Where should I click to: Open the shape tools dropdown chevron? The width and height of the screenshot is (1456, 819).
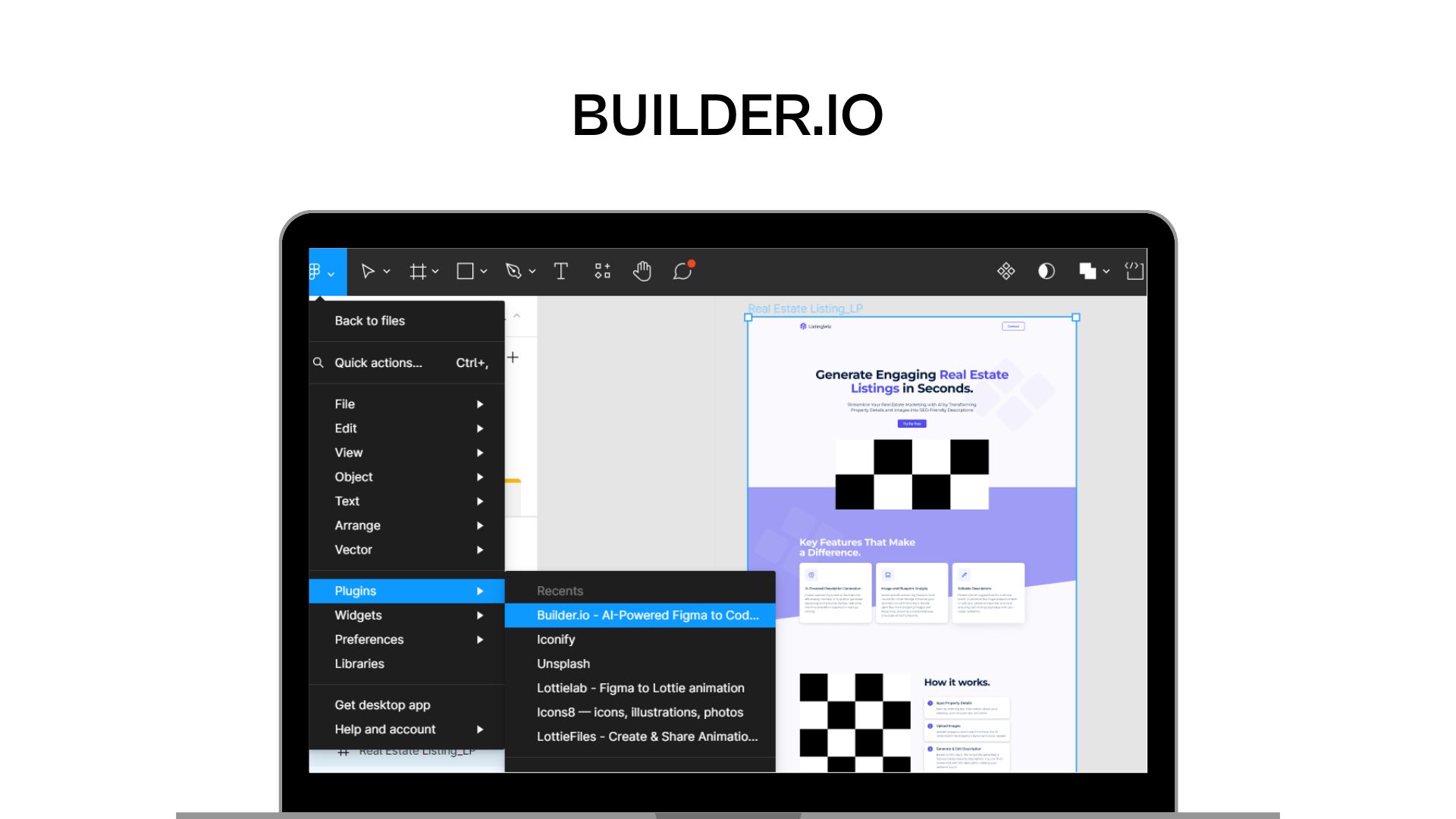[x=484, y=271]
